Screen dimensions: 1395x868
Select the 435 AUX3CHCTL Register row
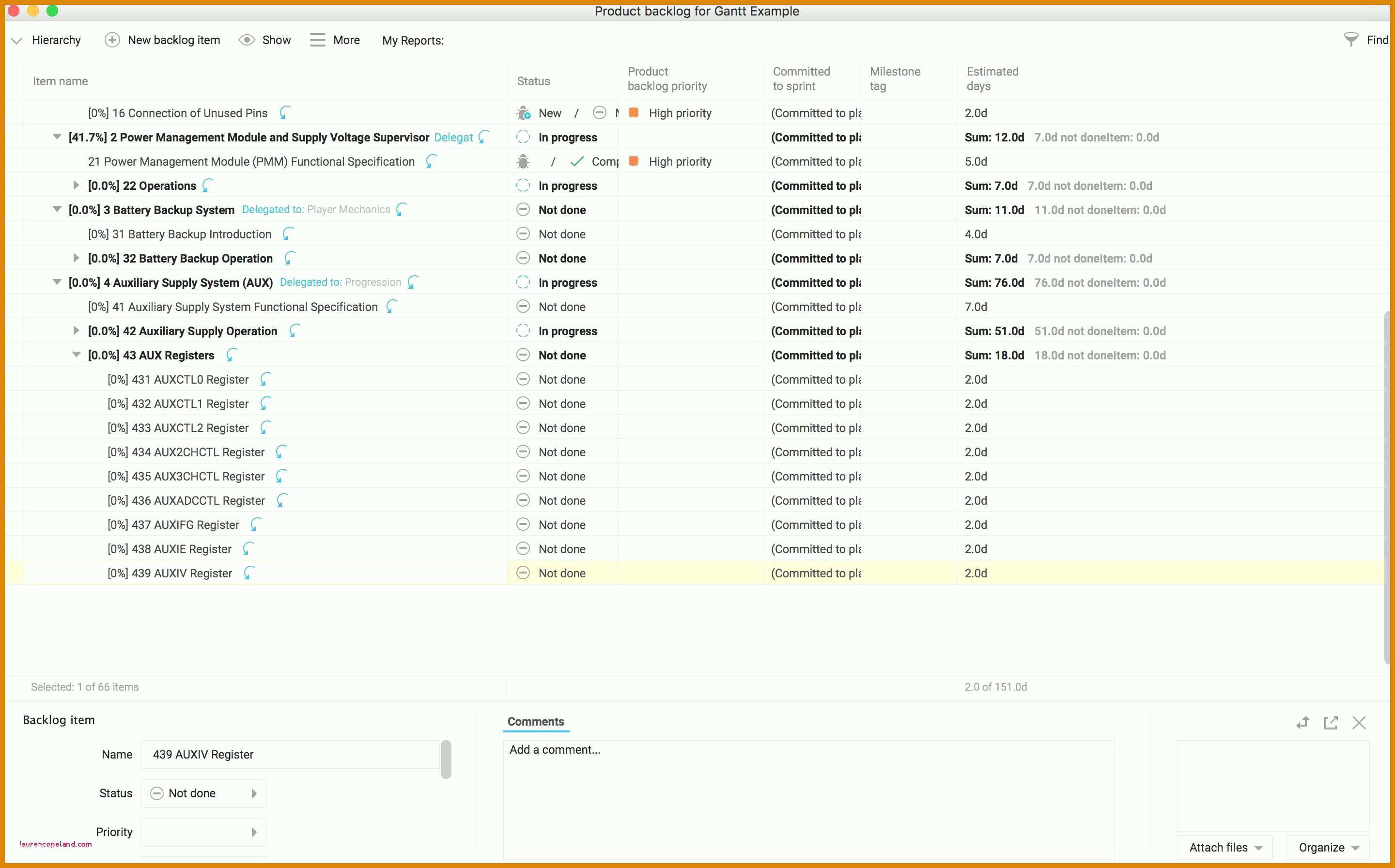(694, 476)
